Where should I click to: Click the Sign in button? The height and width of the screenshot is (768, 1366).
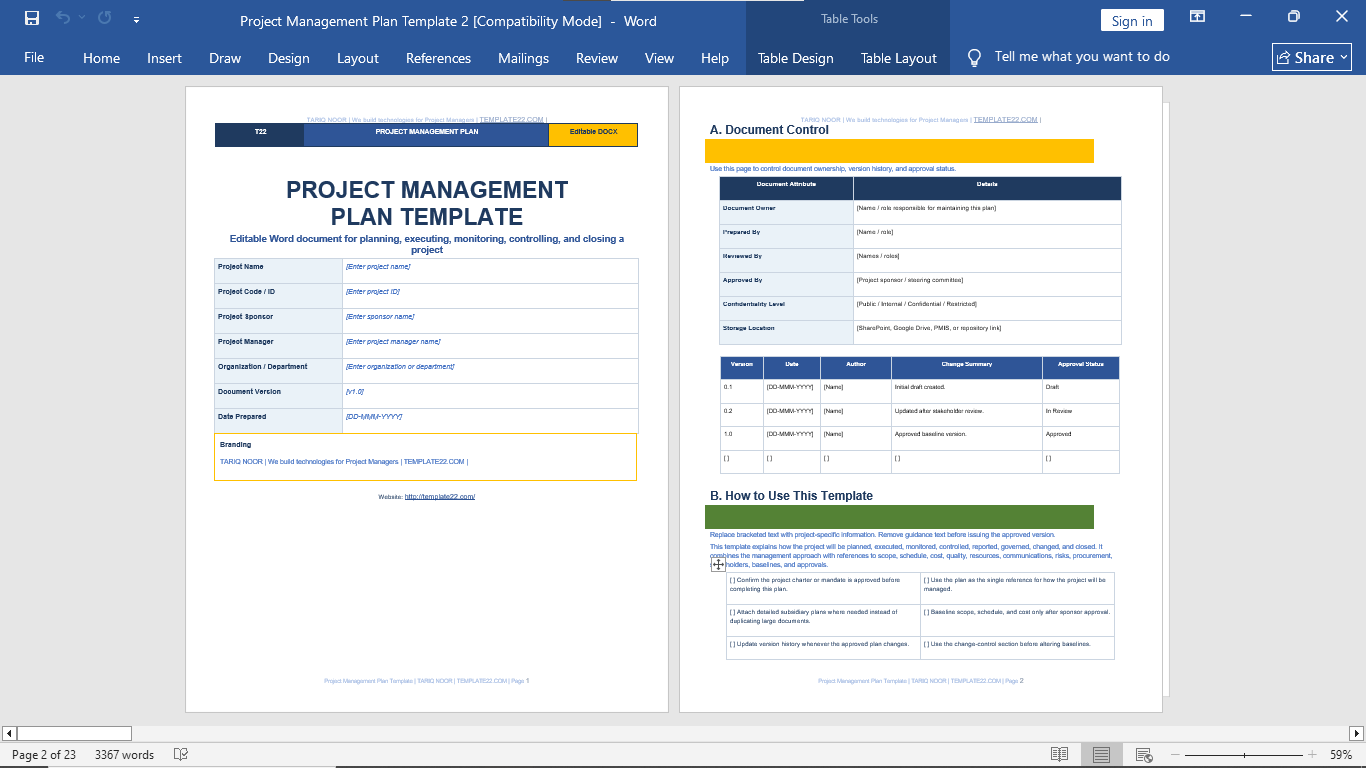[1132, 21]
